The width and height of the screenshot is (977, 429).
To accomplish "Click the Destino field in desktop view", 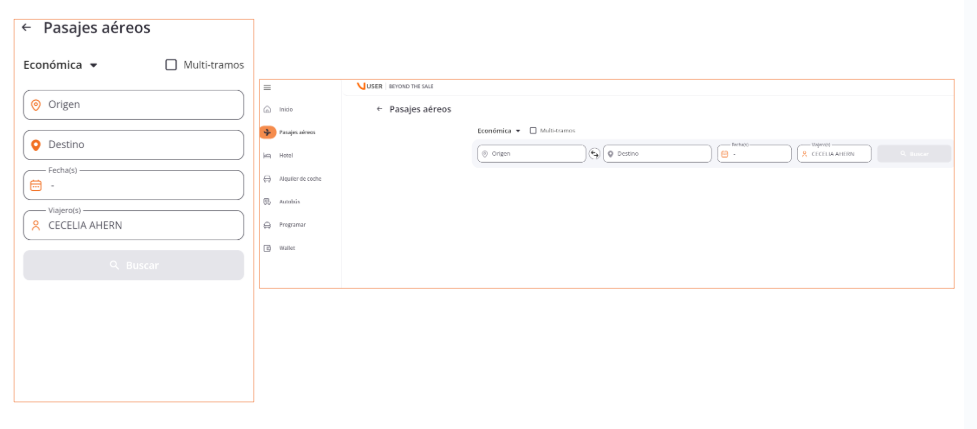I will click(x=657, y=154).
